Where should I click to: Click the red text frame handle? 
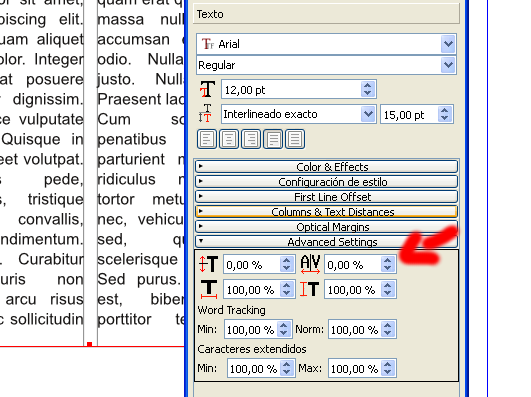[x=89, y=344]
